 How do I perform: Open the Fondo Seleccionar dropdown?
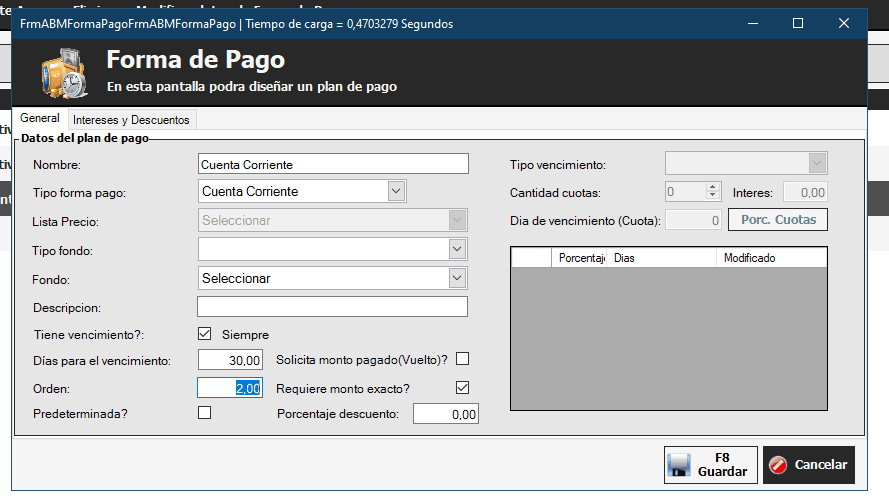(457, 278)
